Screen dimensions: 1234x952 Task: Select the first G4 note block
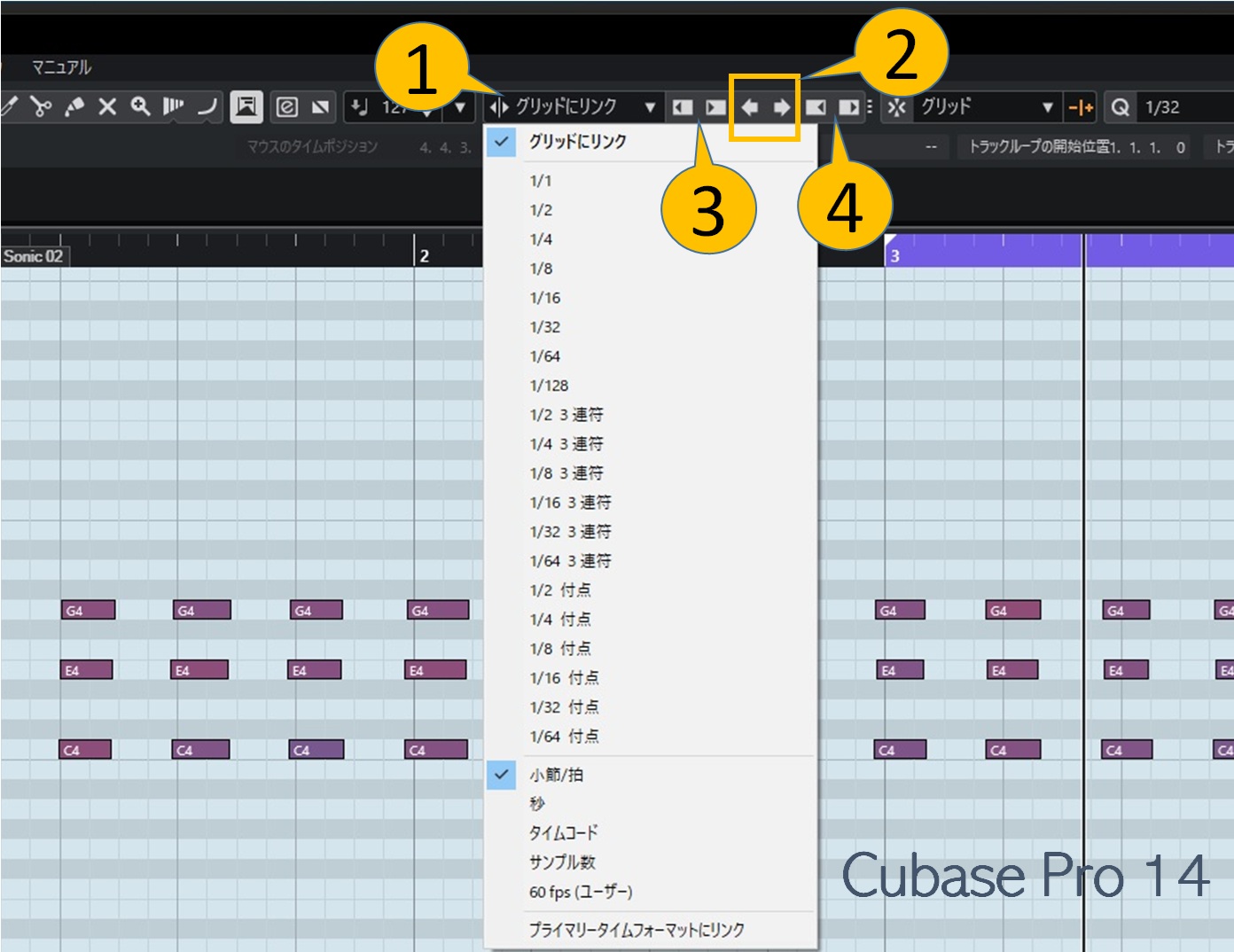tap(89, 610)
